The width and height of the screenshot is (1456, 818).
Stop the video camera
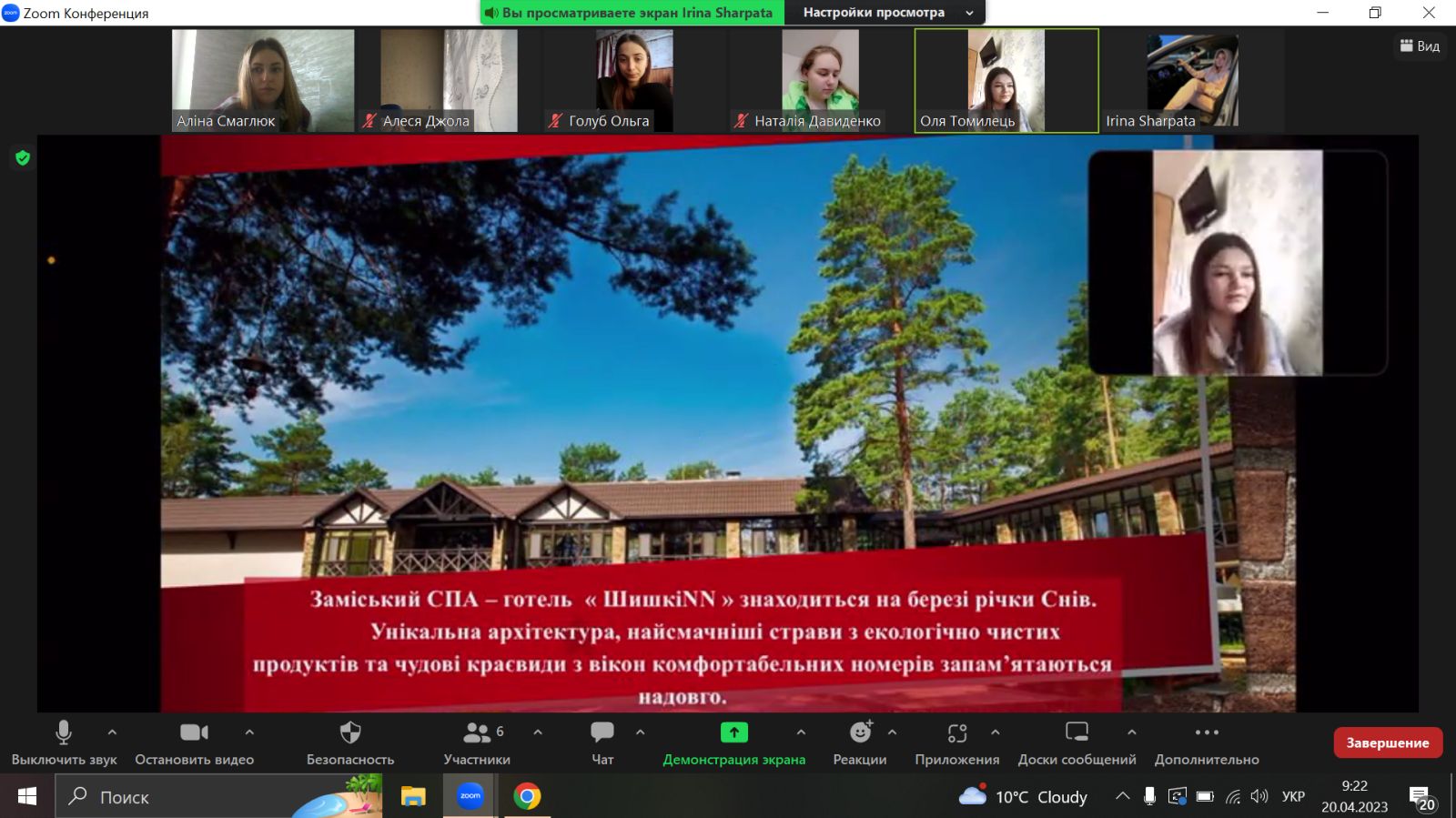coord(194,733)
